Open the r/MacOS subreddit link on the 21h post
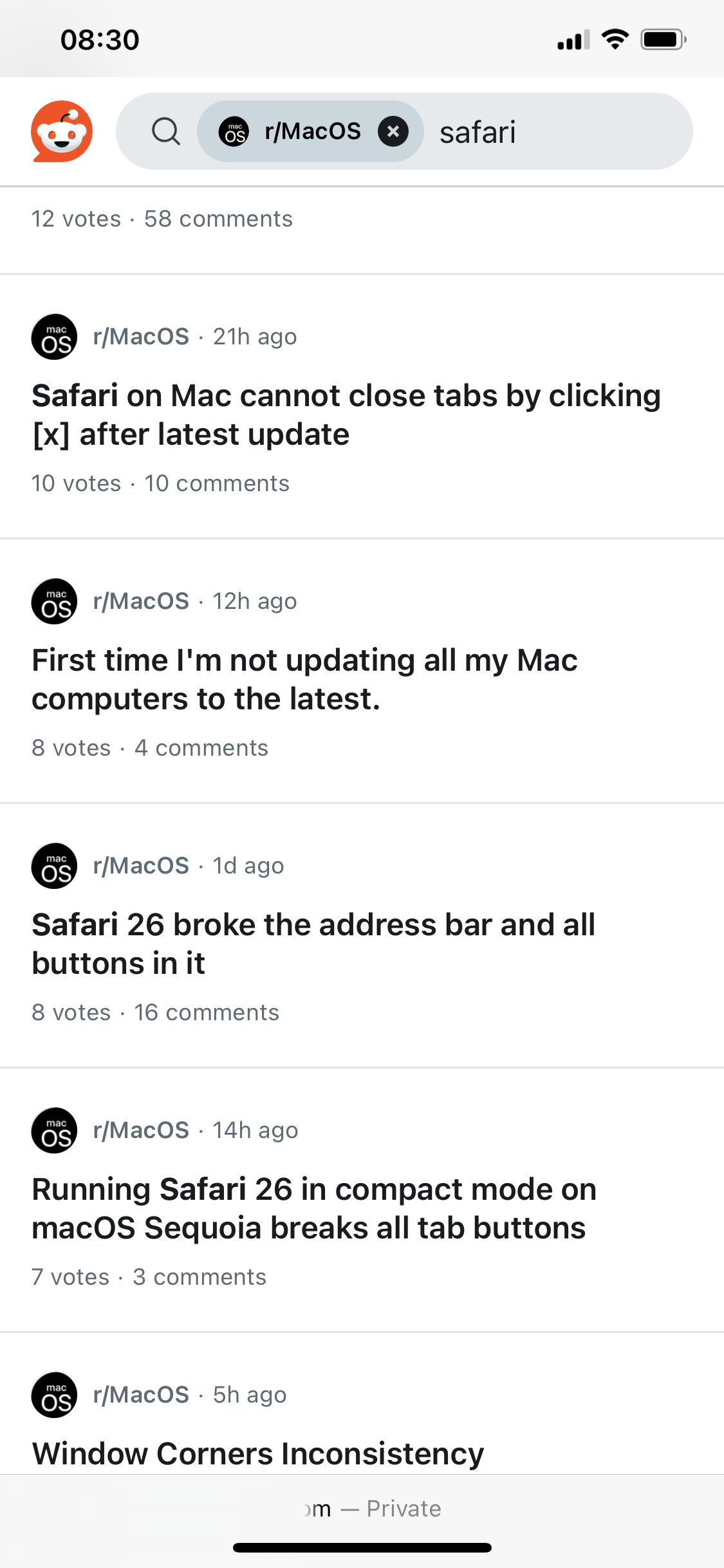This screenshot has width=724, height=1568. (x=141, y=336)
